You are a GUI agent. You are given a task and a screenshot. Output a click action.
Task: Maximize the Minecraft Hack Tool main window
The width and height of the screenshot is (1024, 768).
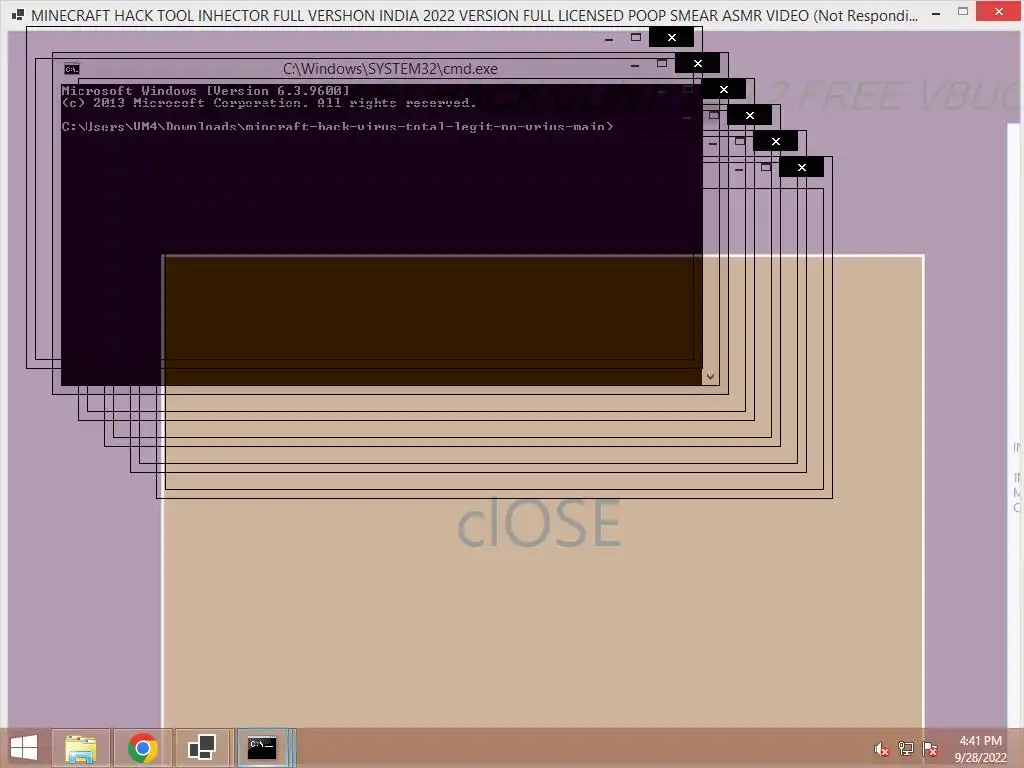[x=963, y=11]
